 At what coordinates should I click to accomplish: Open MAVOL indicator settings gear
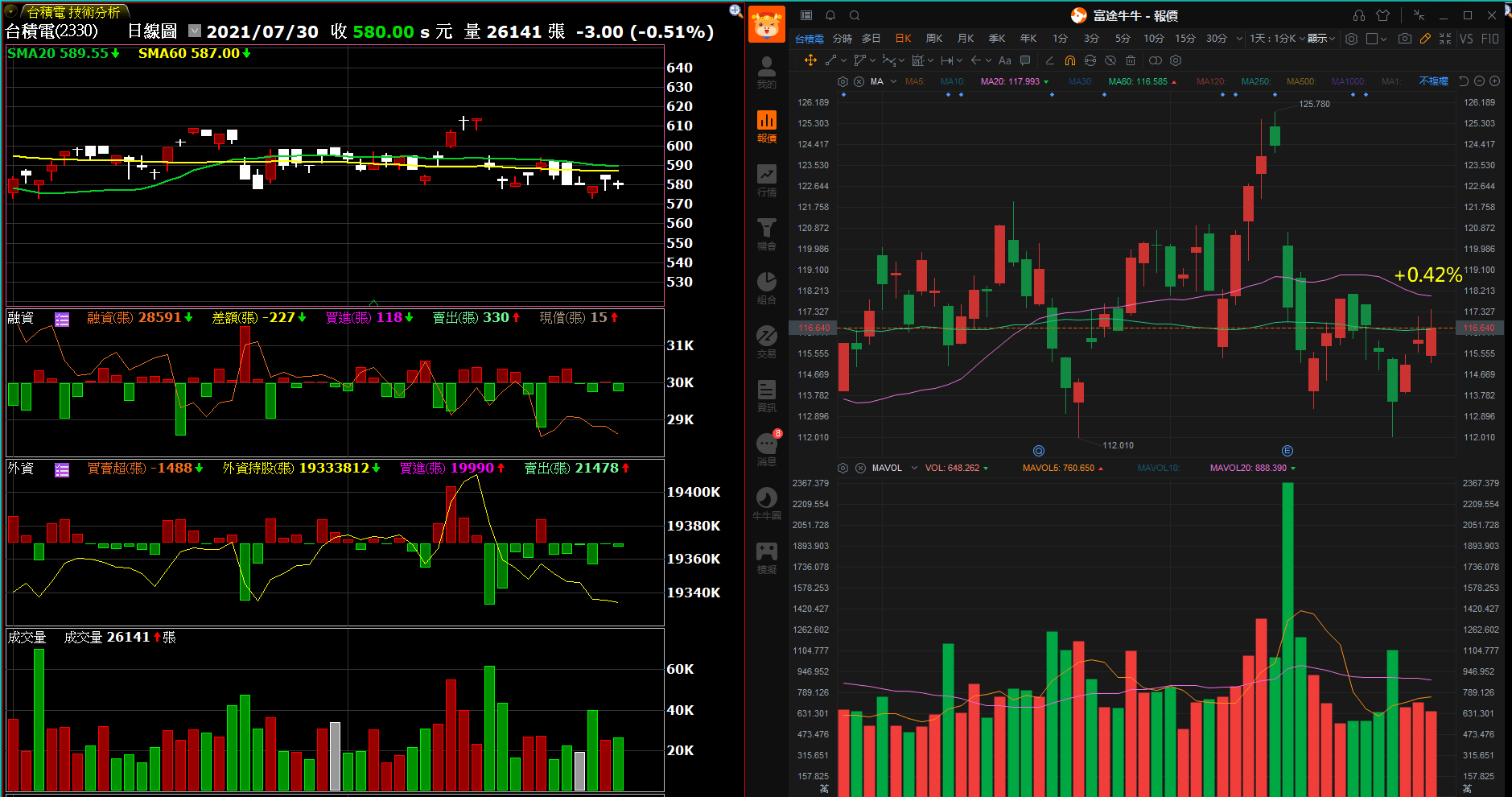click(x=843, y=468)
